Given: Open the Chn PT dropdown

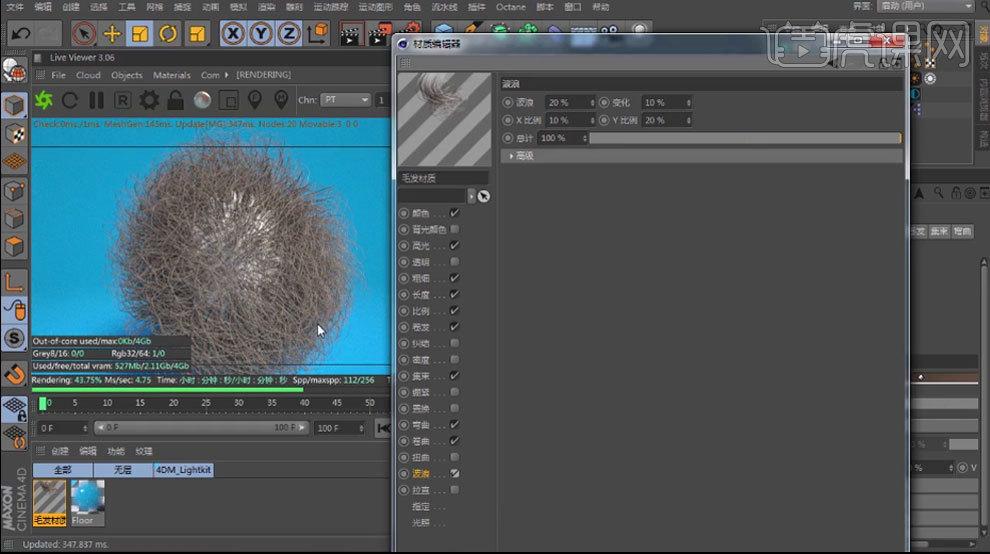Looking at the screenshot, I should (x=346, y=100).
